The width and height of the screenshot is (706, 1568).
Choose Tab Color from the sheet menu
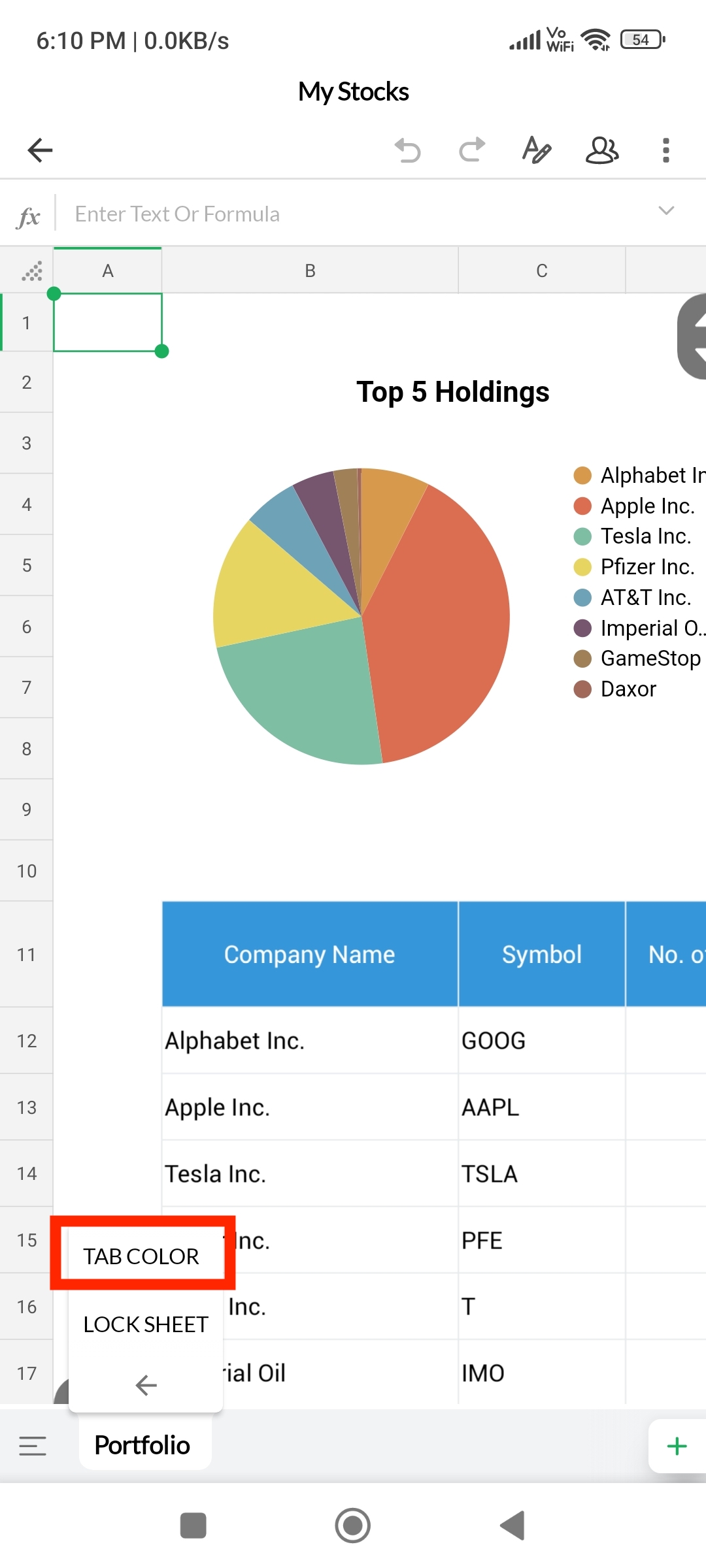pyautogui.click(x=141, y=1256)
